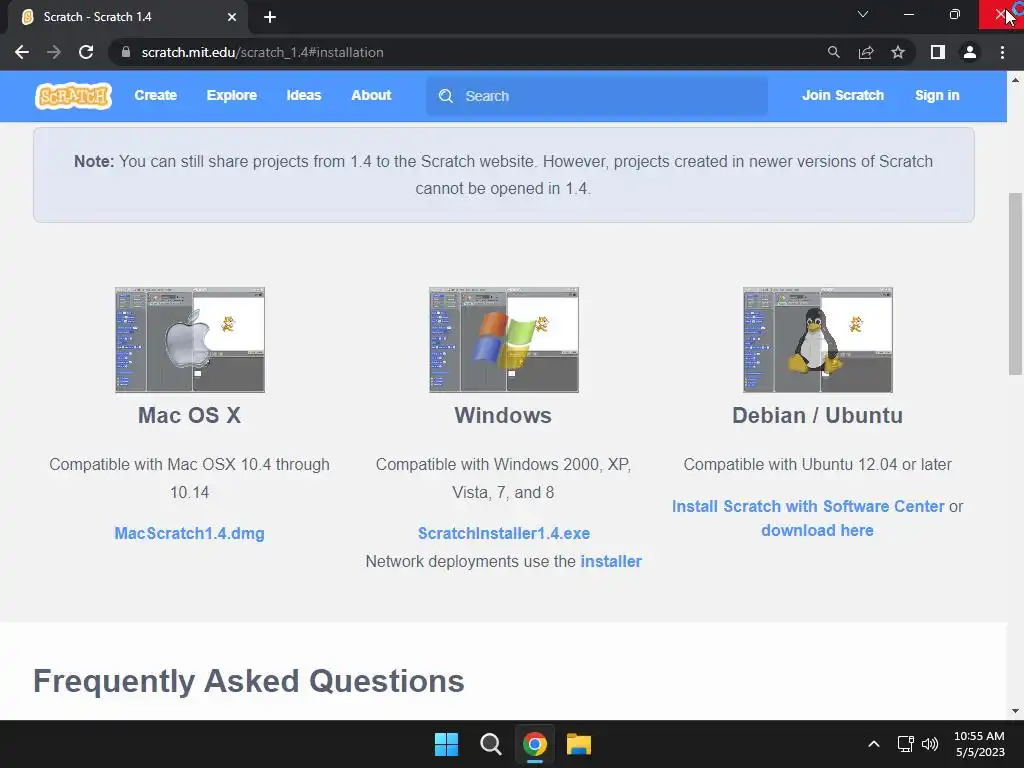Click the browser forward arrow
Screen dimensions: 1024x768
54,52
